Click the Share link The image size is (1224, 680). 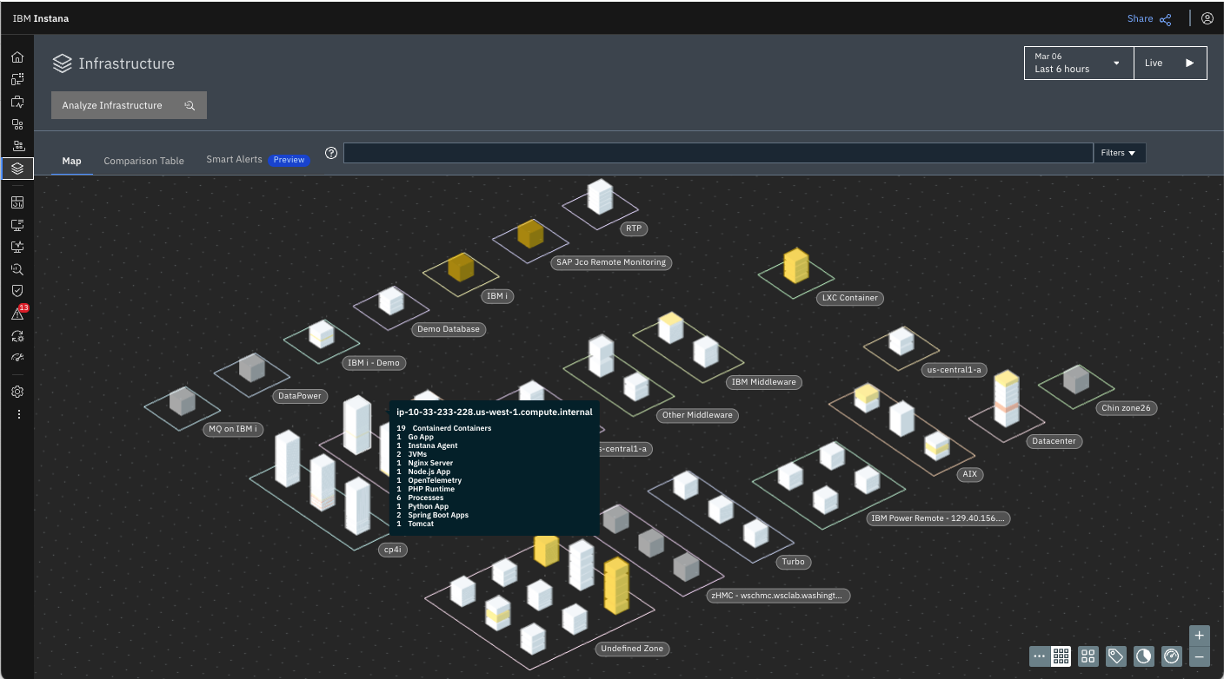pyautogui.click(x=1148, y=19)
